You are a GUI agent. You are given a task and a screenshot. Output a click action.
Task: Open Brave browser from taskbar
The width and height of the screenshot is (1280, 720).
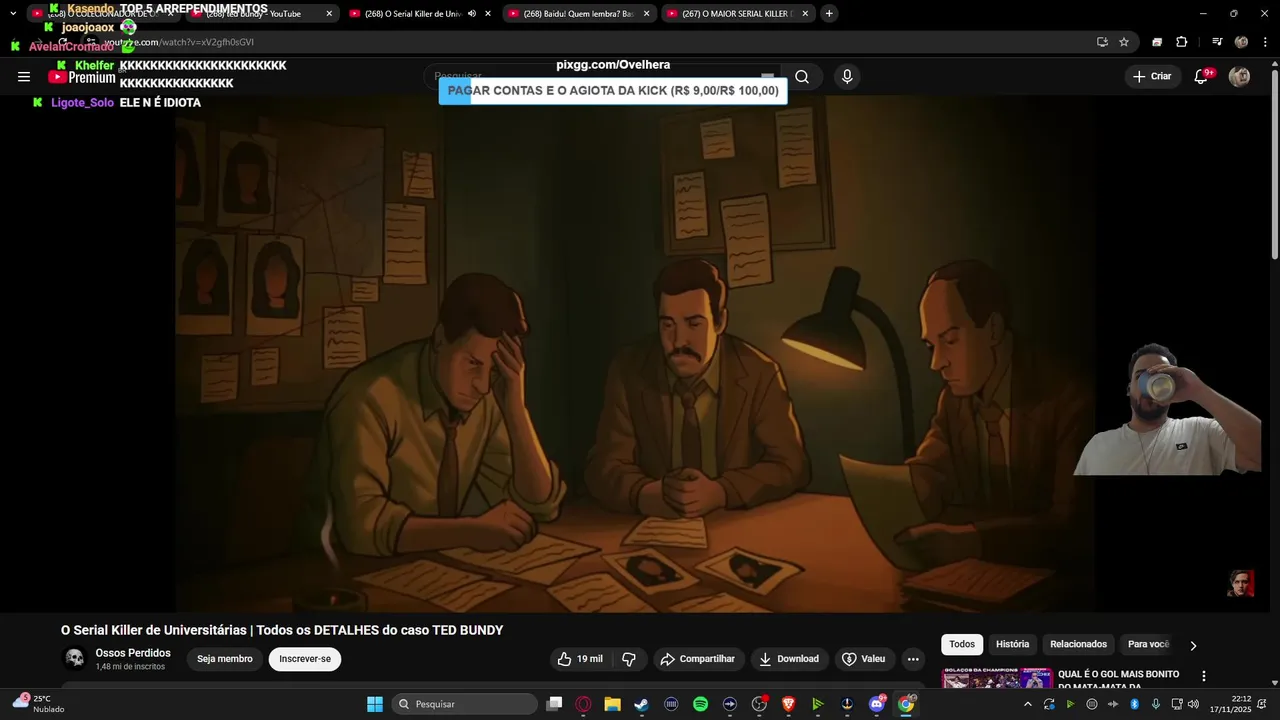pyautogui.click(x=788, y=704)
